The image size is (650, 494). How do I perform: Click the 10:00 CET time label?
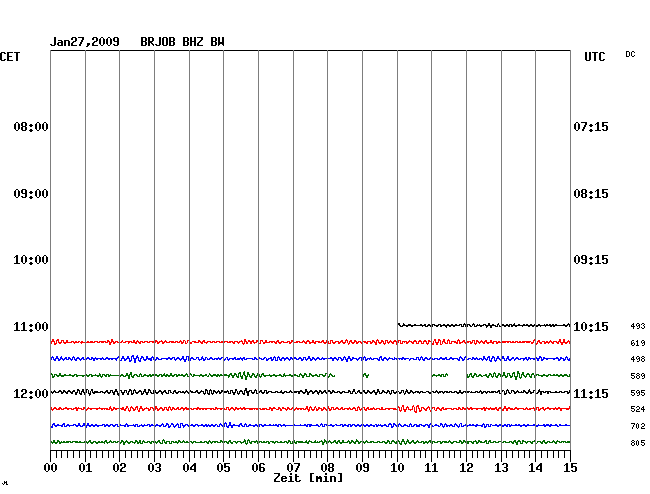[31, 260]
